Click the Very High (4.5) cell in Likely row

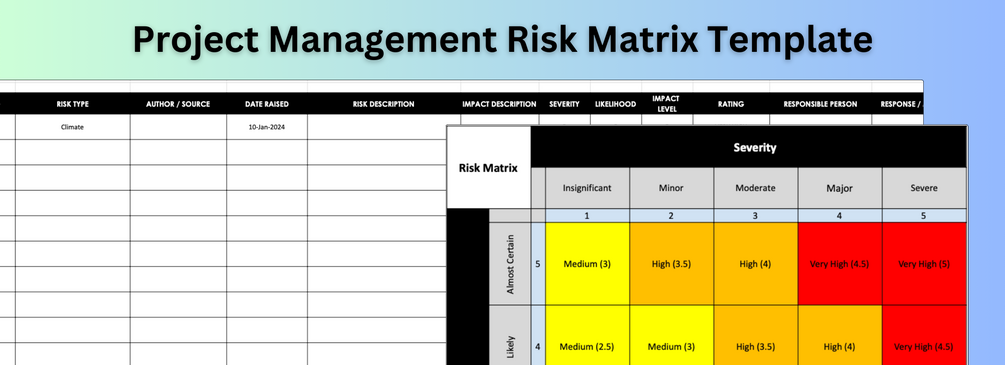tap(924, 335)
